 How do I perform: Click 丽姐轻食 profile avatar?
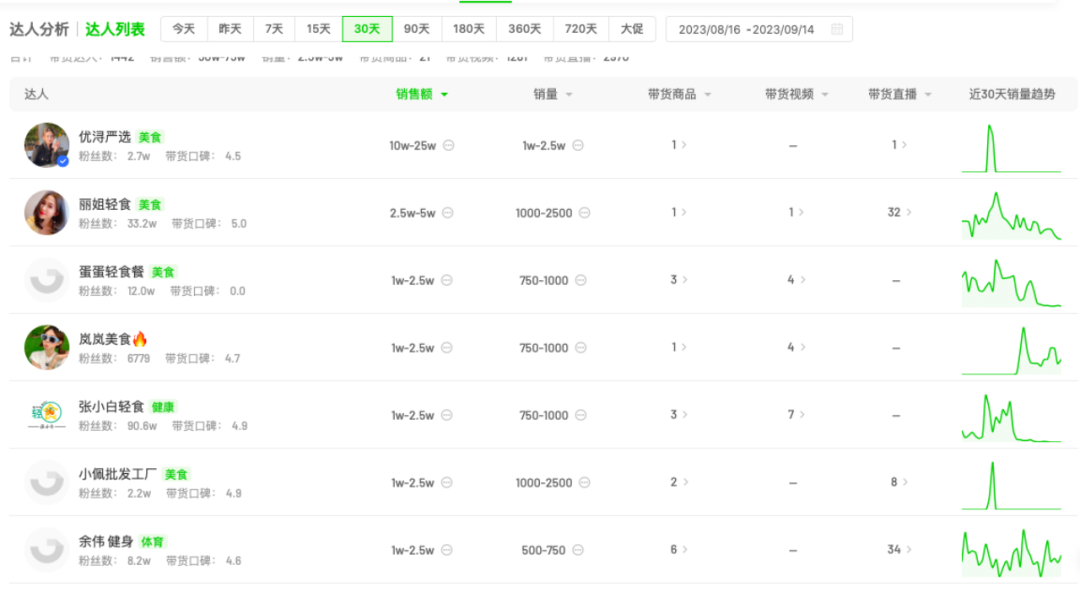[x=46, y=212]
